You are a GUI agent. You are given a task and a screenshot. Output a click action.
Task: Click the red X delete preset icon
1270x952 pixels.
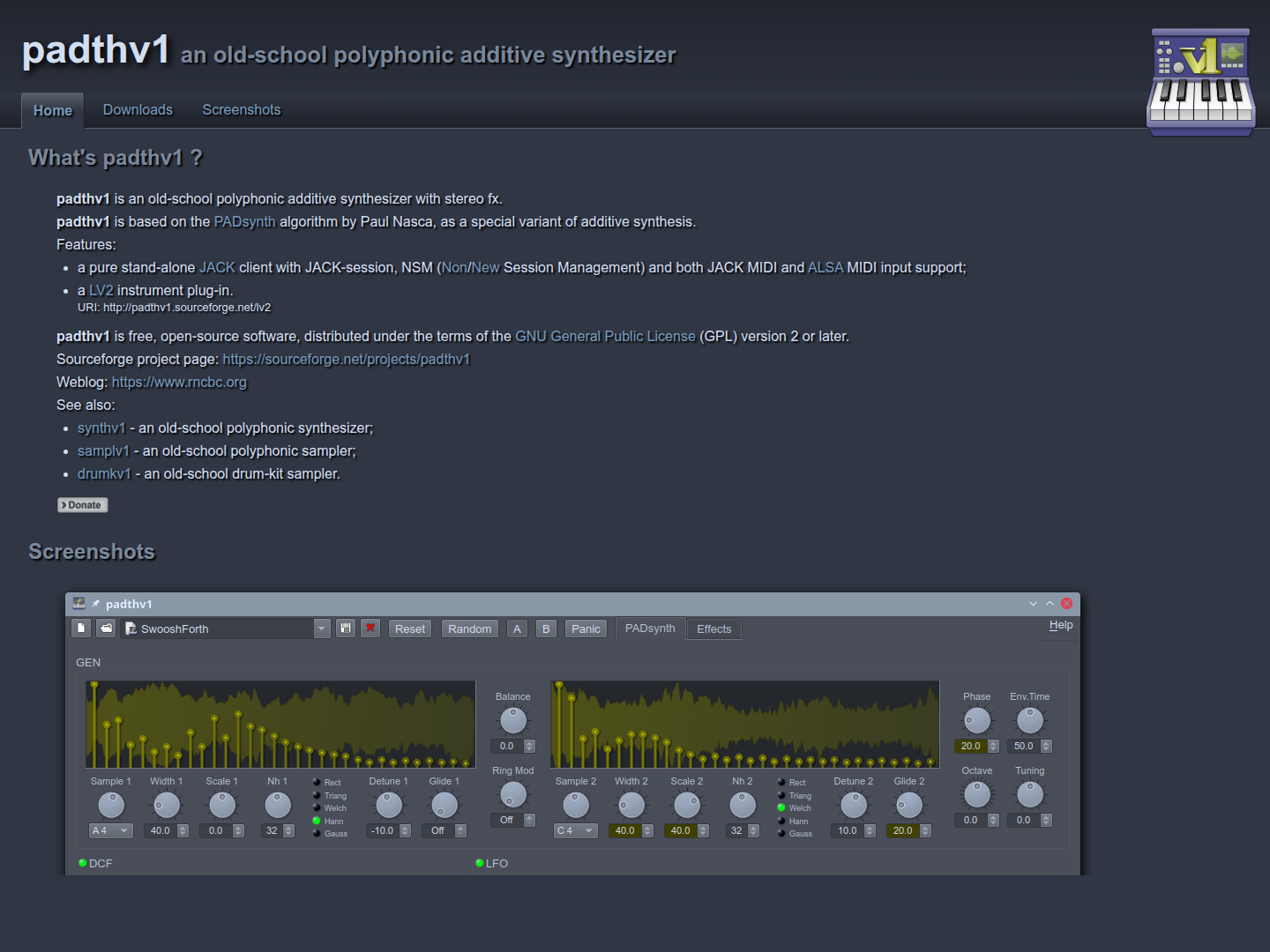[370, 628]
